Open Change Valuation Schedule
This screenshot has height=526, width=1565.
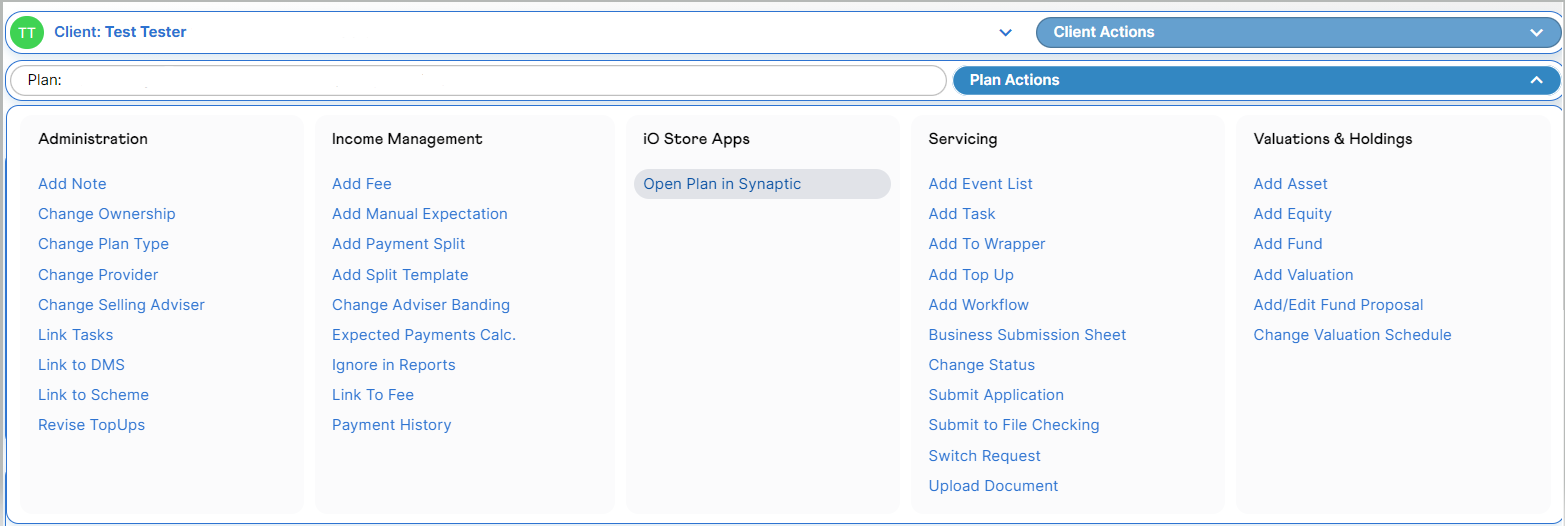[x=1352, y=335]
